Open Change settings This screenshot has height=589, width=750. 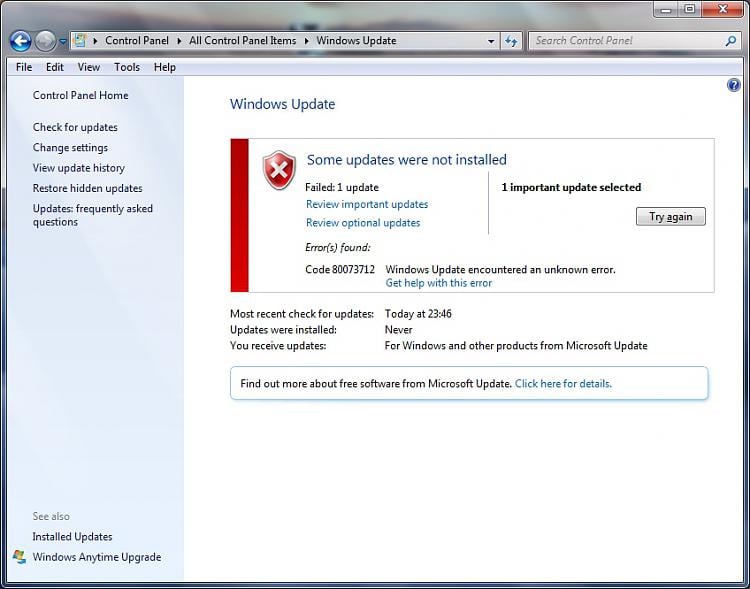(70, 148)
